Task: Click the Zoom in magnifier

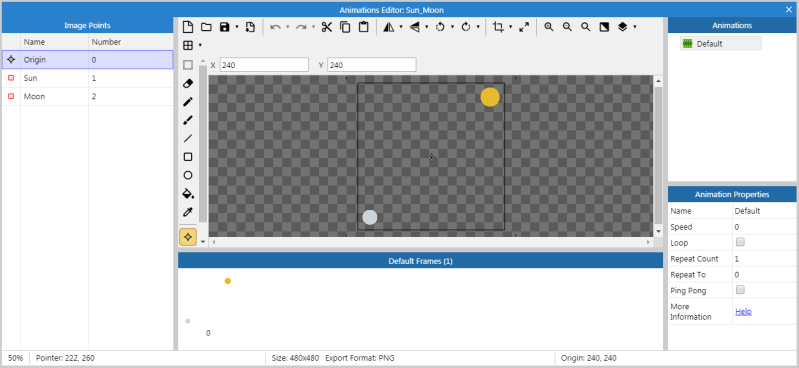Action: click(549, 27)
